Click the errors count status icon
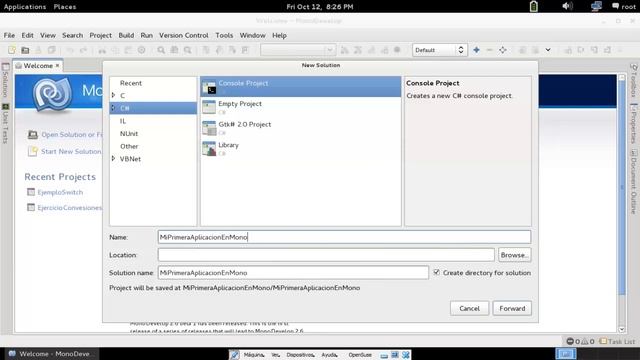640x360 pixels. click(573, 341)
